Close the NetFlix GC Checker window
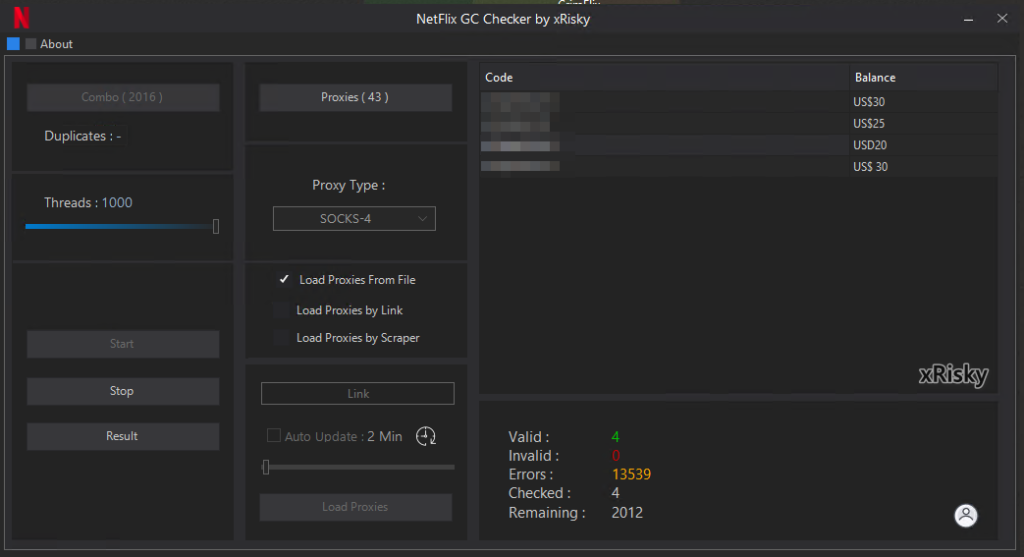1024x557 pixels. point(1002,19)
